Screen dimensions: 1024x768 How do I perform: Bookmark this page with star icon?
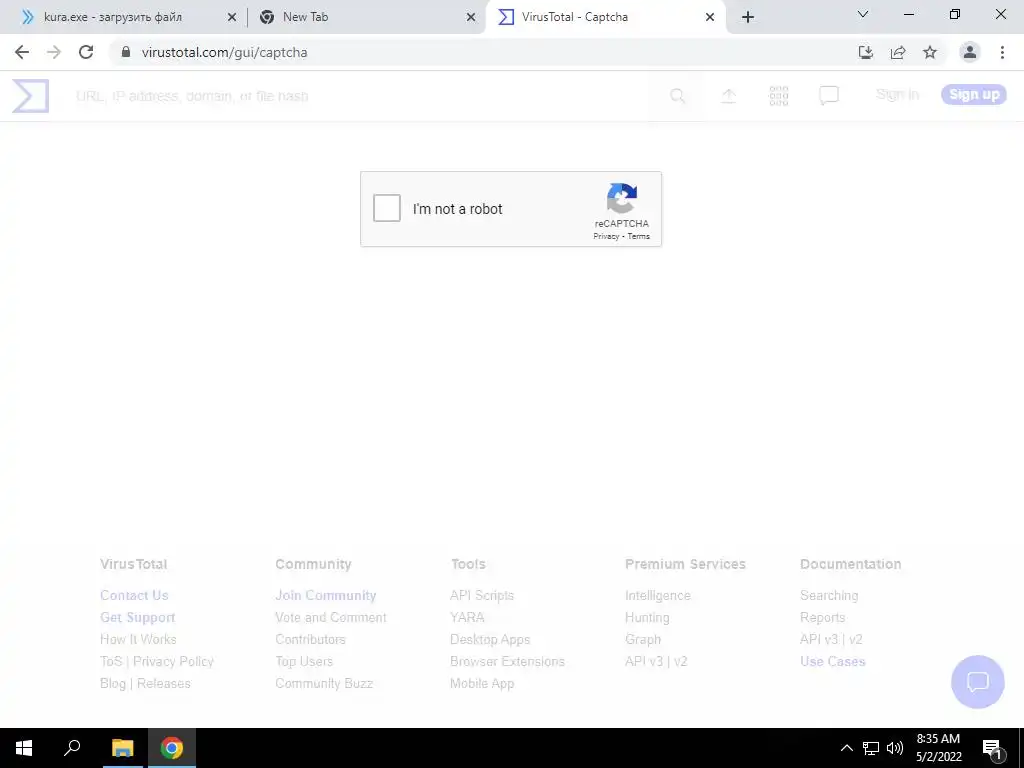(x=930, y=52)
